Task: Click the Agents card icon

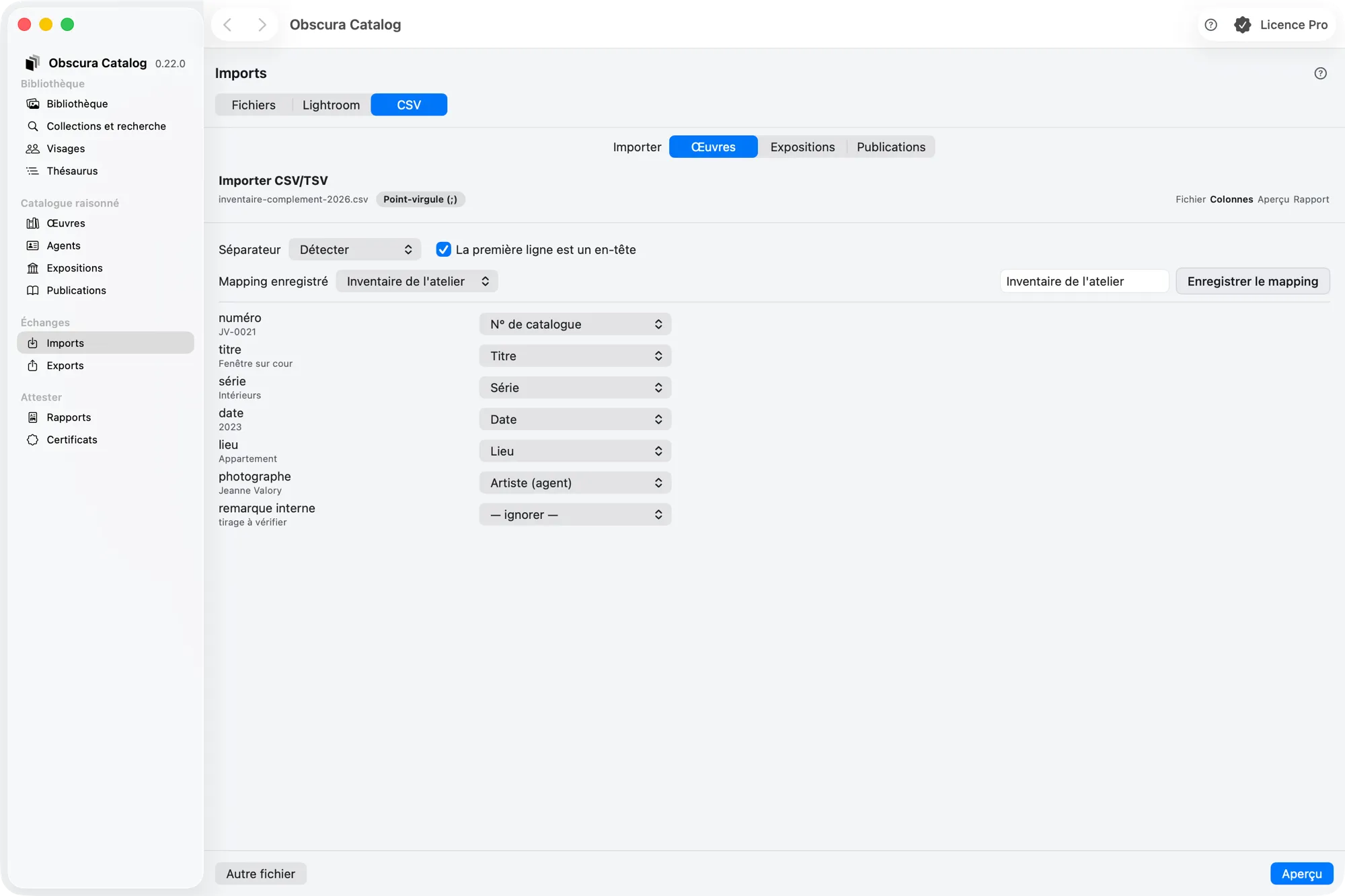Action: (32, 245)
